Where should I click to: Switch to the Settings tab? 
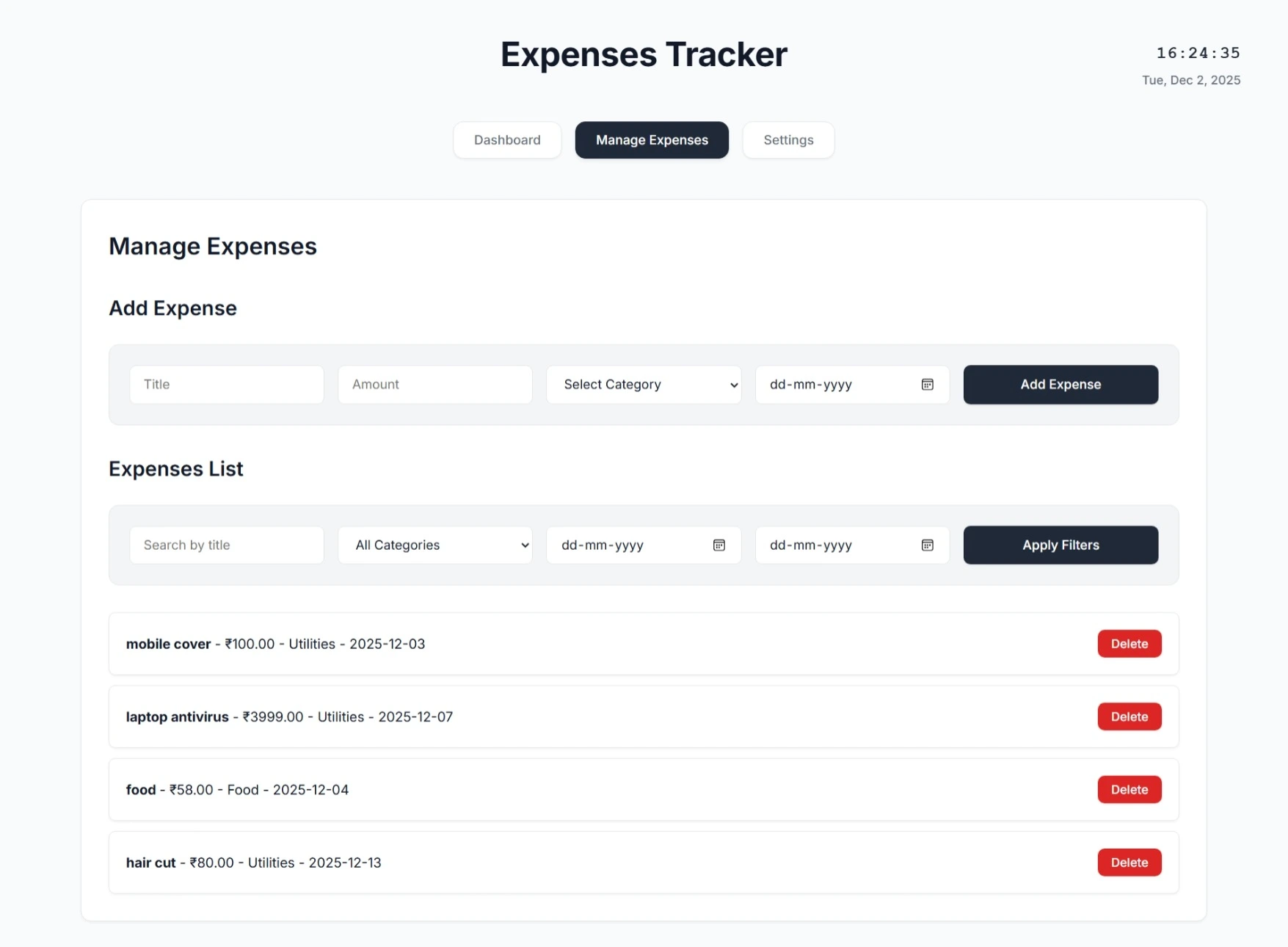pos(788,139)
